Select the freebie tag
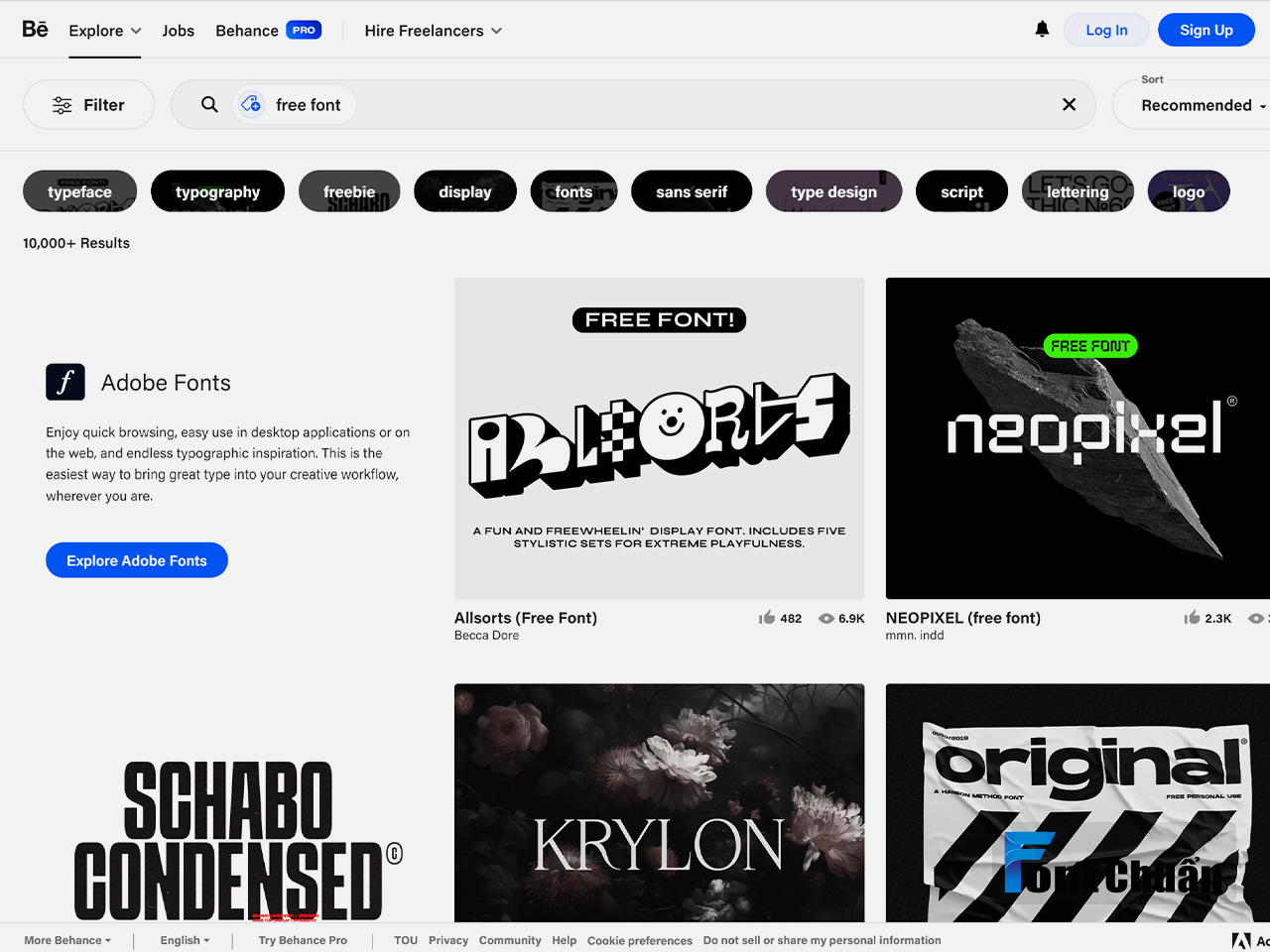The height and width of the screenshot is (952, 1270). coord(349,191)
